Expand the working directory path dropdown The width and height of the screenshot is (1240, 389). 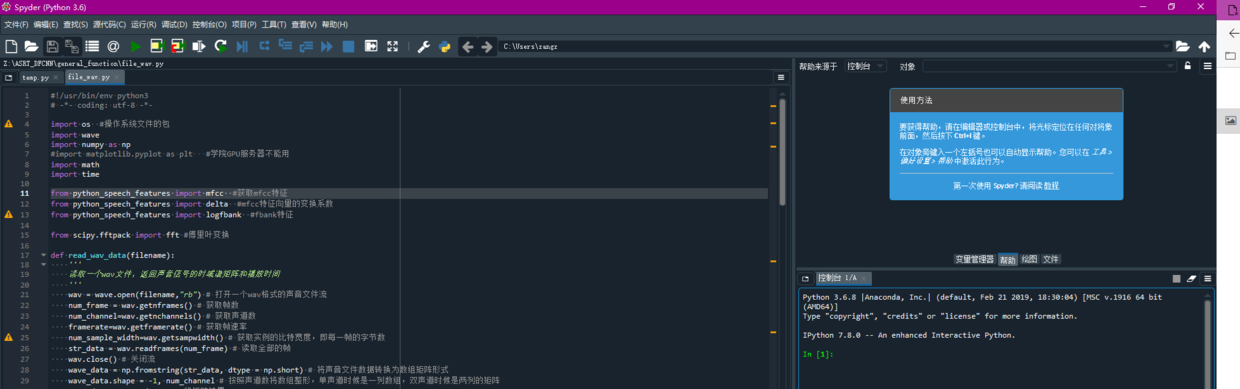click(x=1166, y=46)
